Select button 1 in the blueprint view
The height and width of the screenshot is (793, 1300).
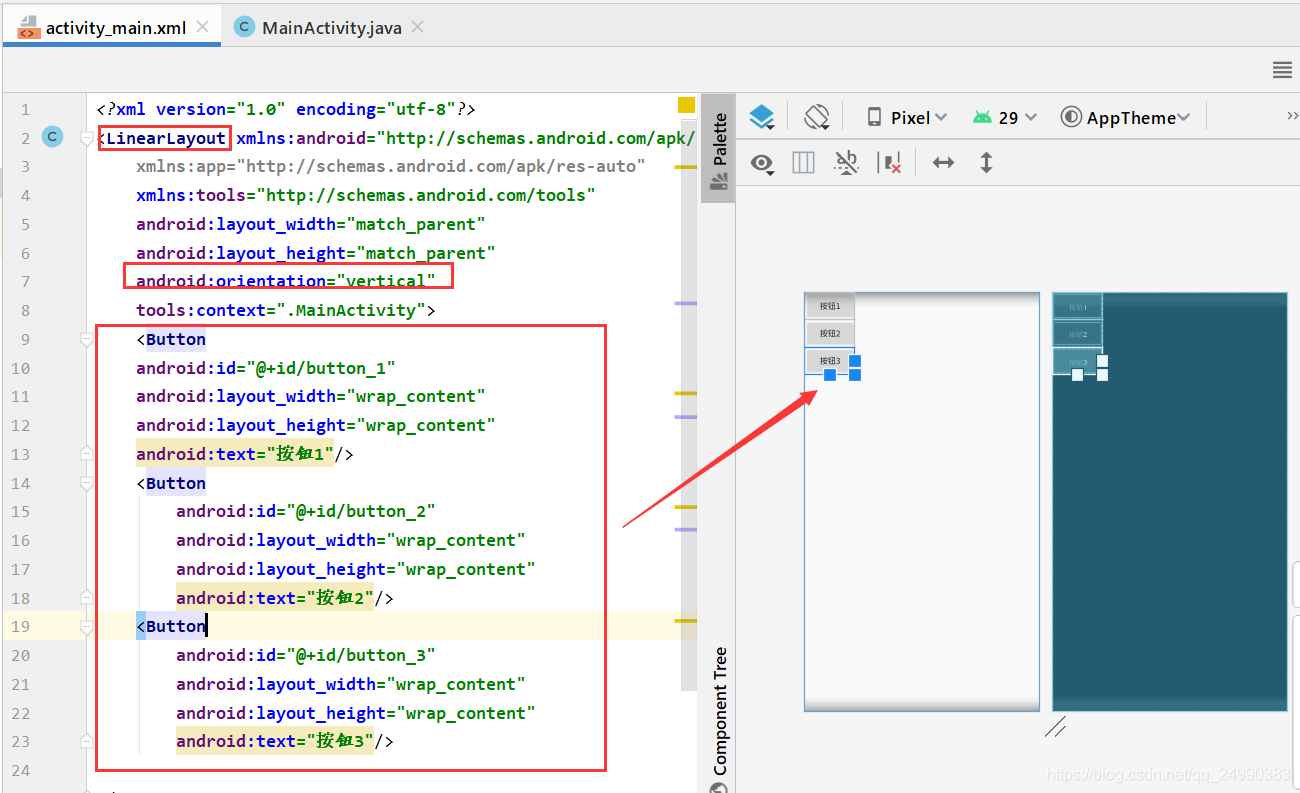pos(1077,306)
